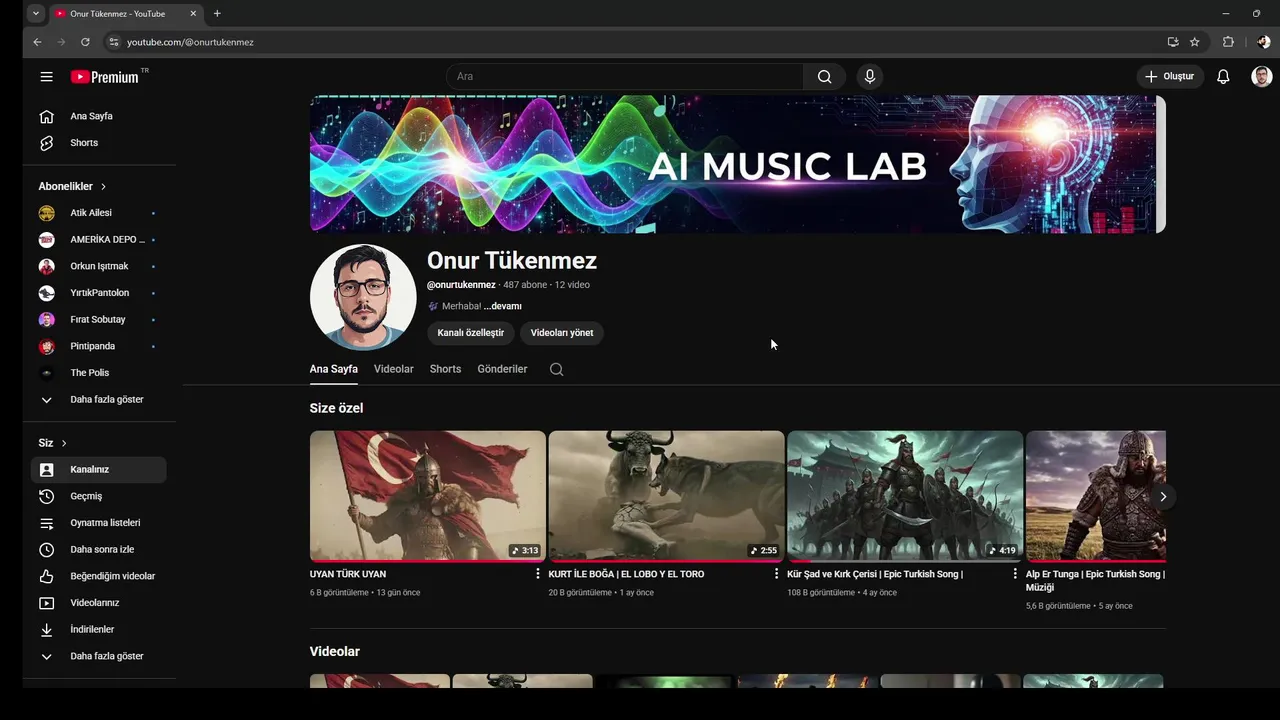The height and width of the screenshot is (720, 1280).
Task: Play Alp Er Tunga video thumbnail
Action: (1096, 496)
